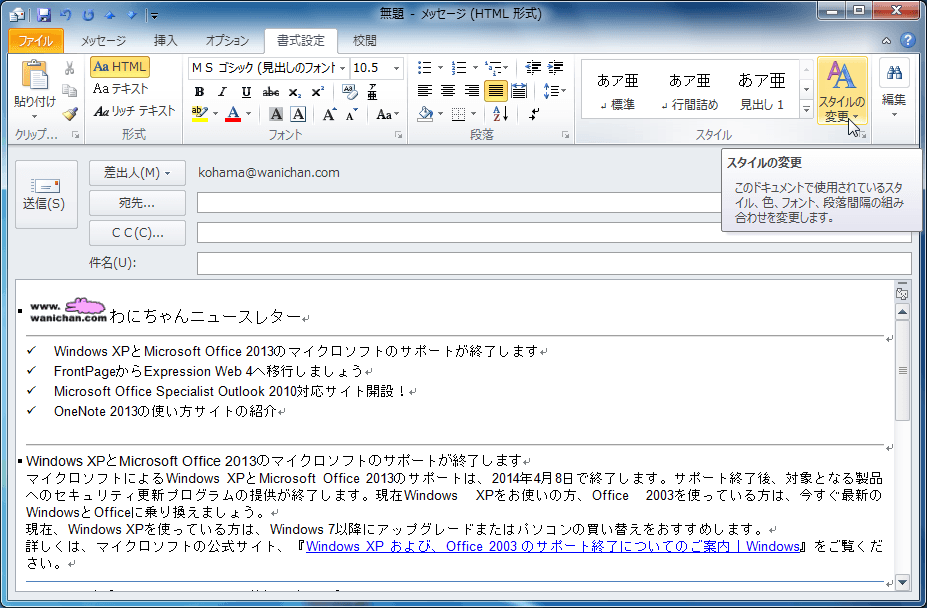Image resolution: width=927 pixels, height=608 pixels.
Task: Apply the 見出し 1 style
Action: pyautogui.click(x=761, y=91)
